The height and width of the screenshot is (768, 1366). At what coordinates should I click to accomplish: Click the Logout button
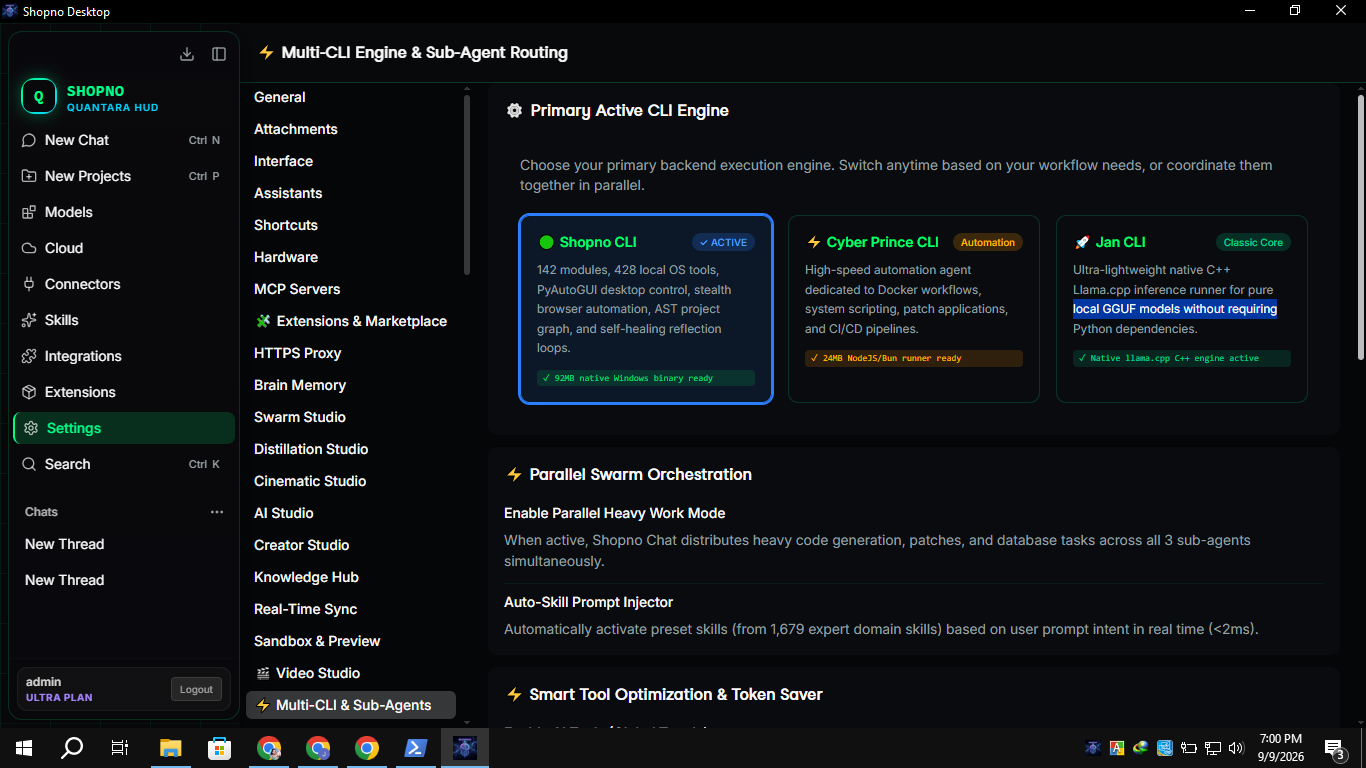click(x=196, y=689)
